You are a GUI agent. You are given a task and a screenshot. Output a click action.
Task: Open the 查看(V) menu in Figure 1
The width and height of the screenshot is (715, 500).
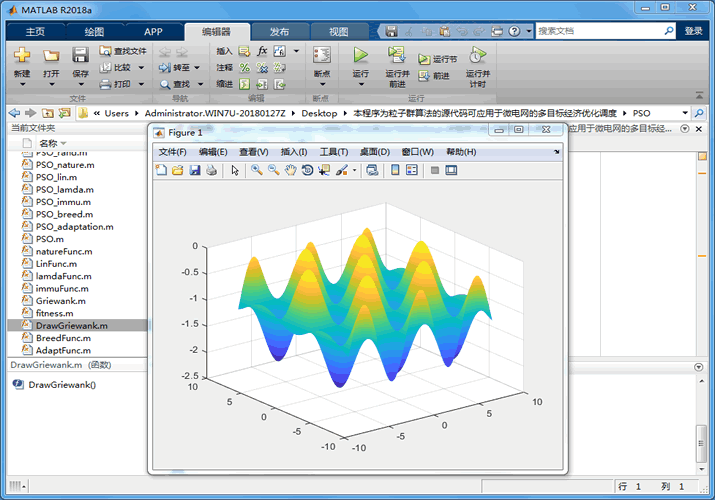click(254, 152)
